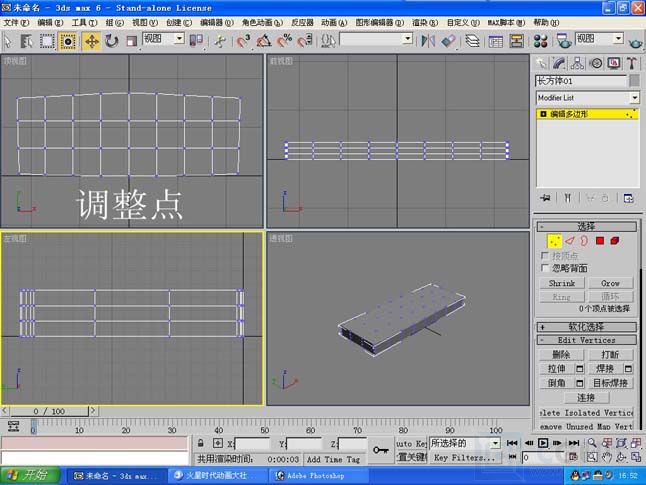
Task: Click Configure Modifier Sets icon
Action: tap(628, 198)
